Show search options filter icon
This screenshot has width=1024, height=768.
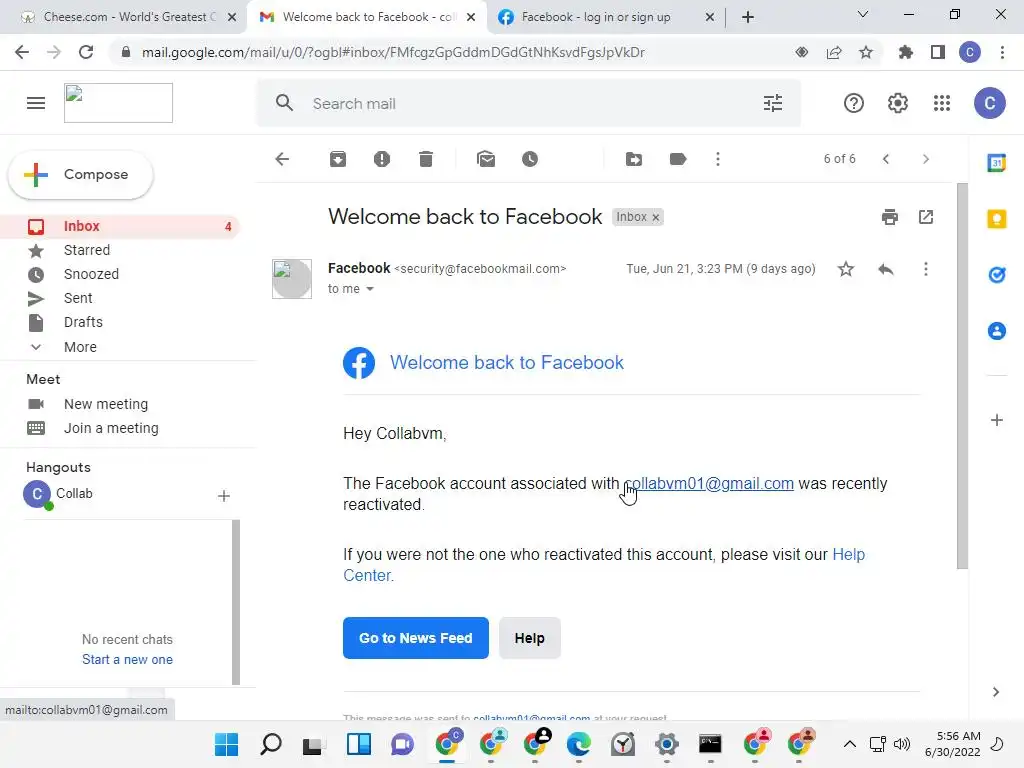tap(773, 103)
